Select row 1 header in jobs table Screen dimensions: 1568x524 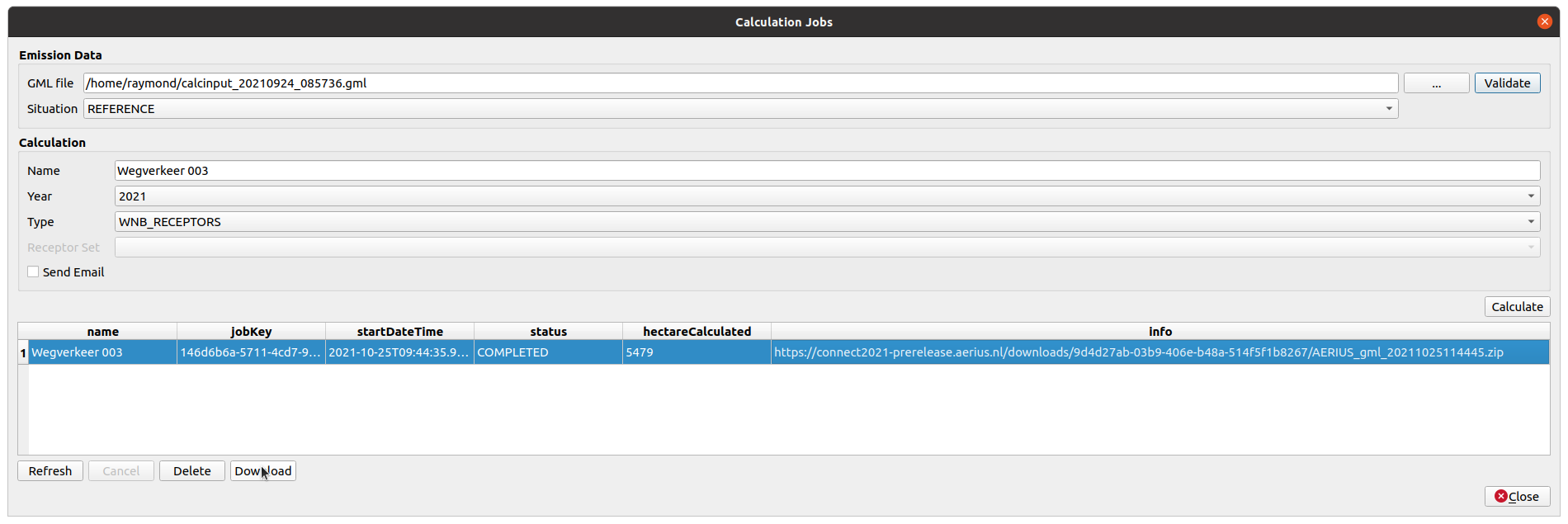23,352
